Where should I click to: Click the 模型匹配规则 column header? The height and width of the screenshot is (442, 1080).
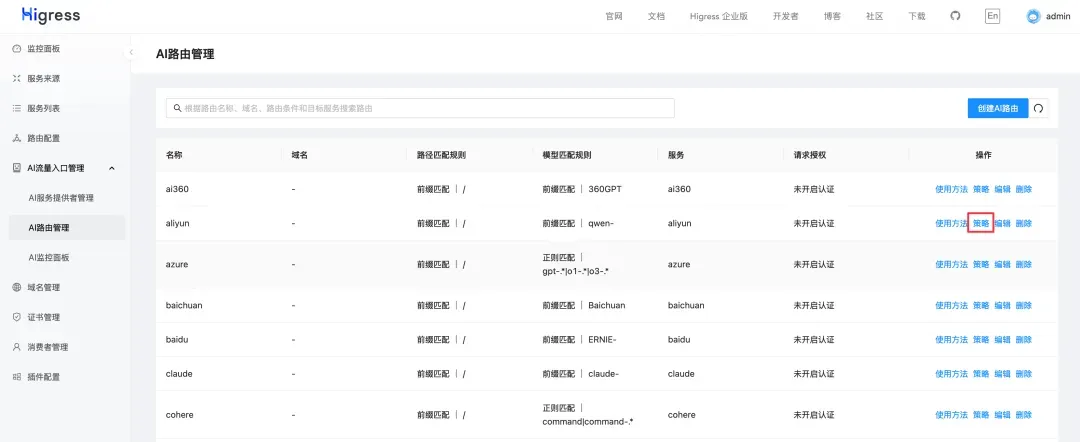[566, 156]
